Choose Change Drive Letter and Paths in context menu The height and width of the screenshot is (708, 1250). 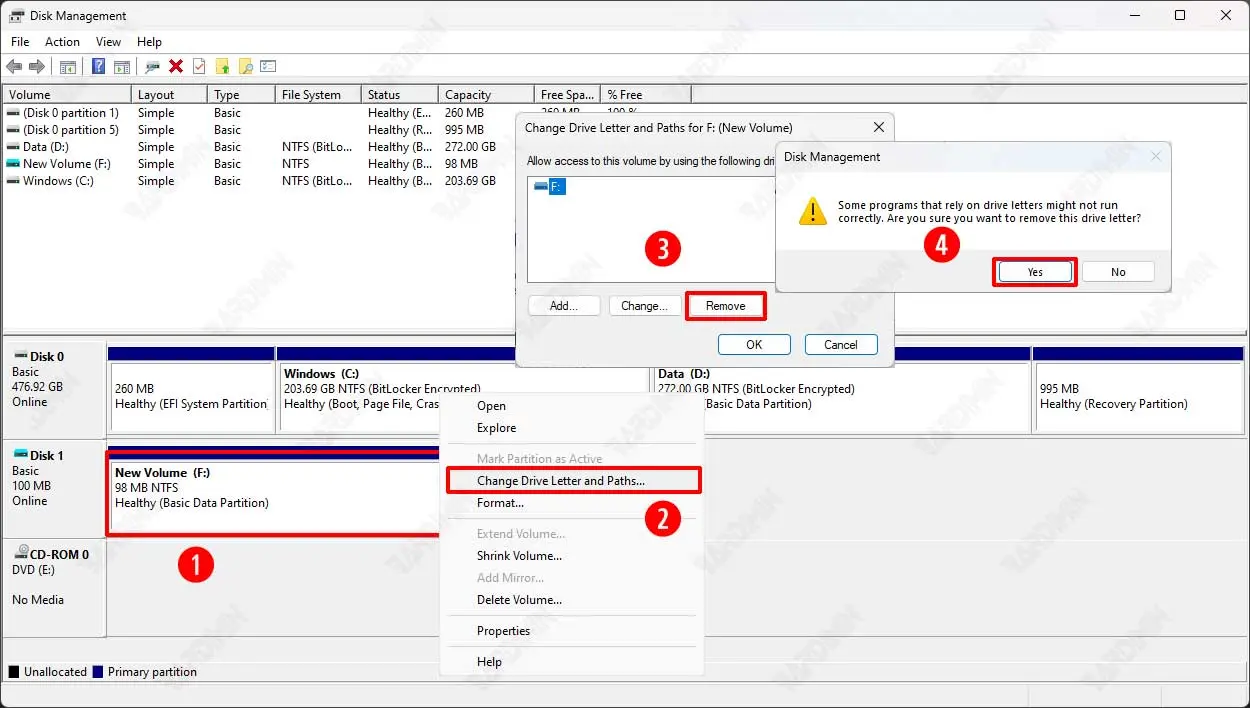point(560,481)
